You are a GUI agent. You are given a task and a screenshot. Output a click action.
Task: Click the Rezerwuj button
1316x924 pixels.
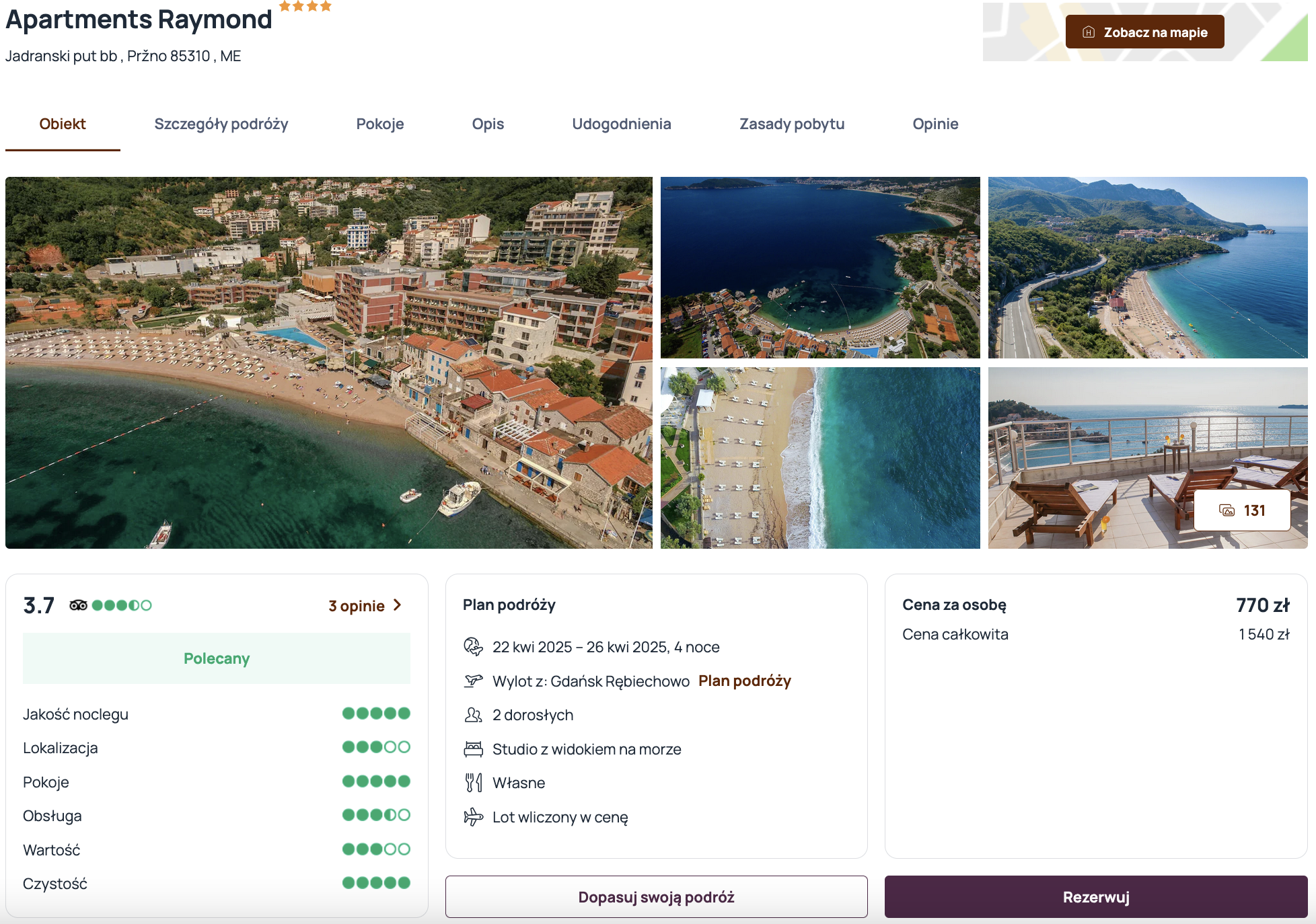[x=1096, y=897]
